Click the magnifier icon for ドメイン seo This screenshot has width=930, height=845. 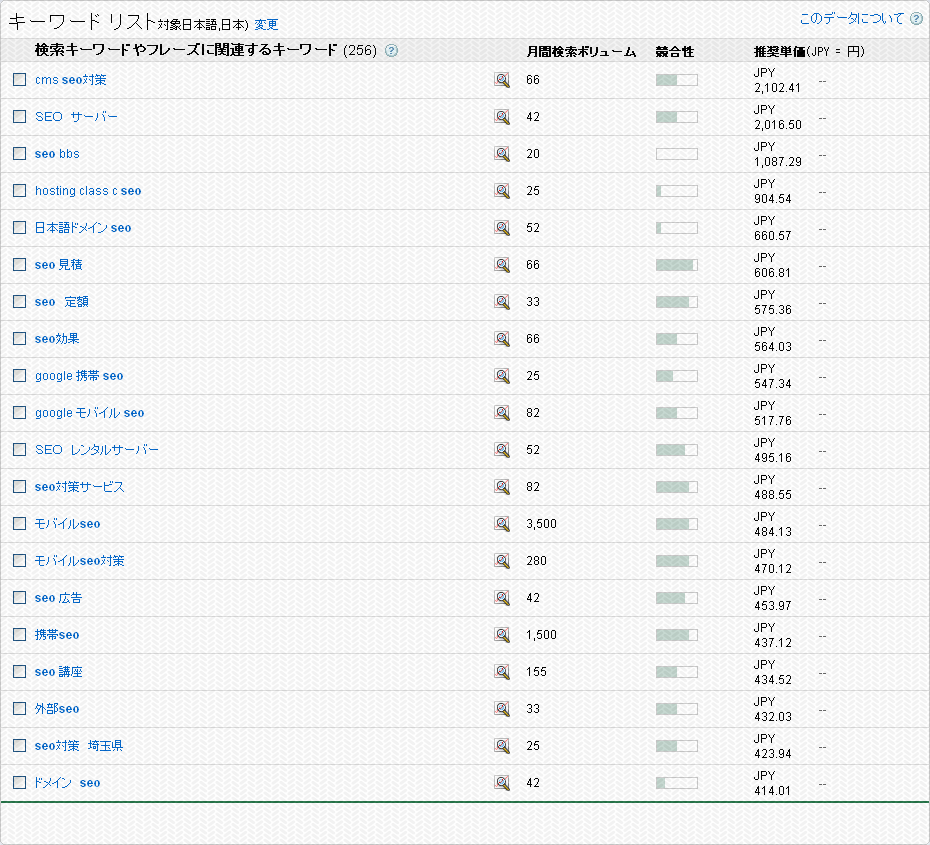click(502, 783)
